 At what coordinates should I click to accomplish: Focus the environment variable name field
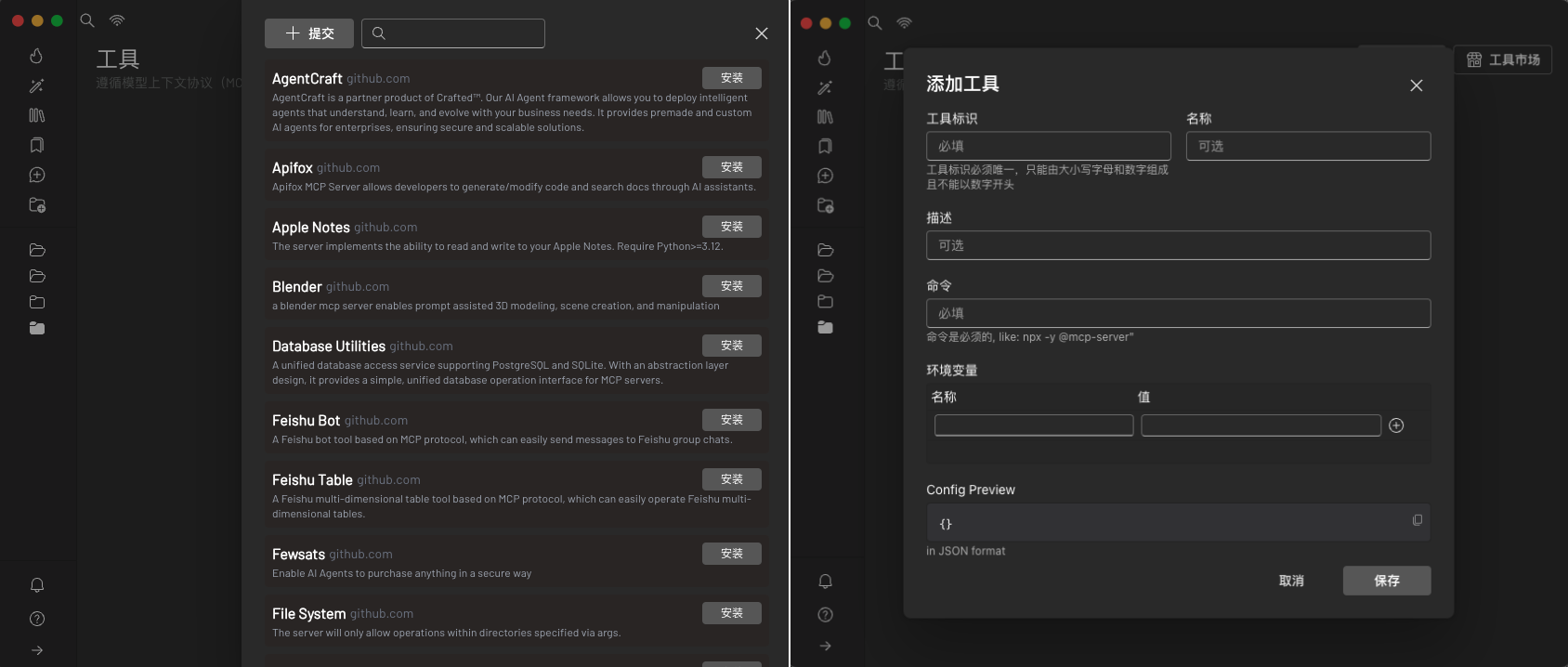pyautogui.click(x=1034, y=425)
